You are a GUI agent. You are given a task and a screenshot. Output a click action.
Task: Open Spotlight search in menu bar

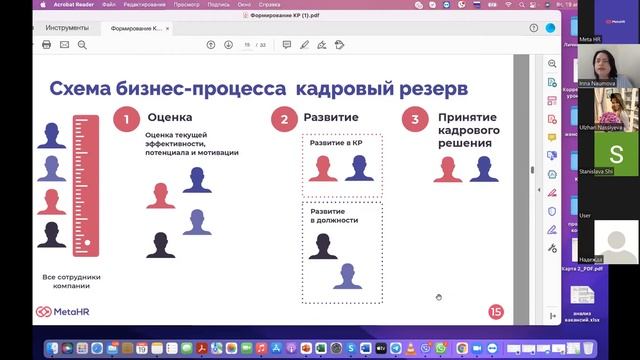pos(522,4)
